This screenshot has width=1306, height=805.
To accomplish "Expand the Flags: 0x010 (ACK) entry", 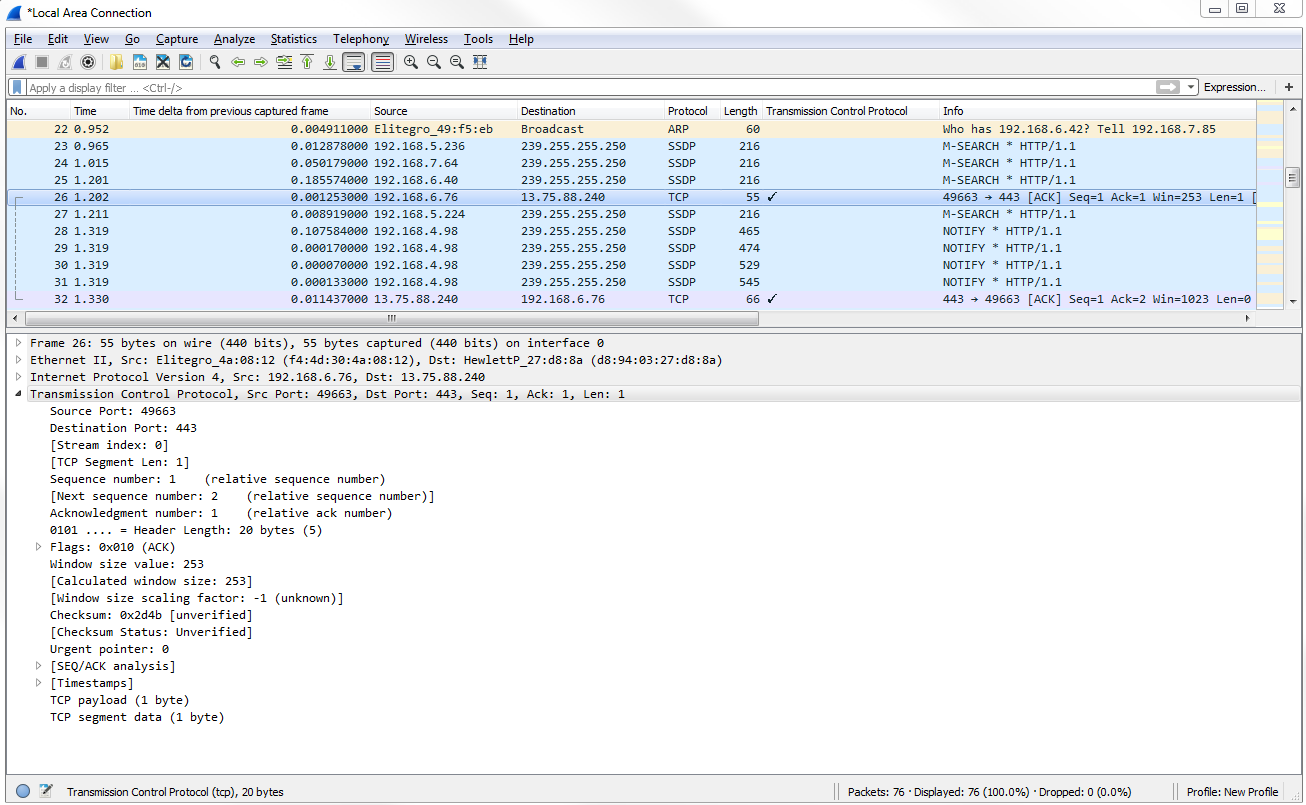I will 39,547.
